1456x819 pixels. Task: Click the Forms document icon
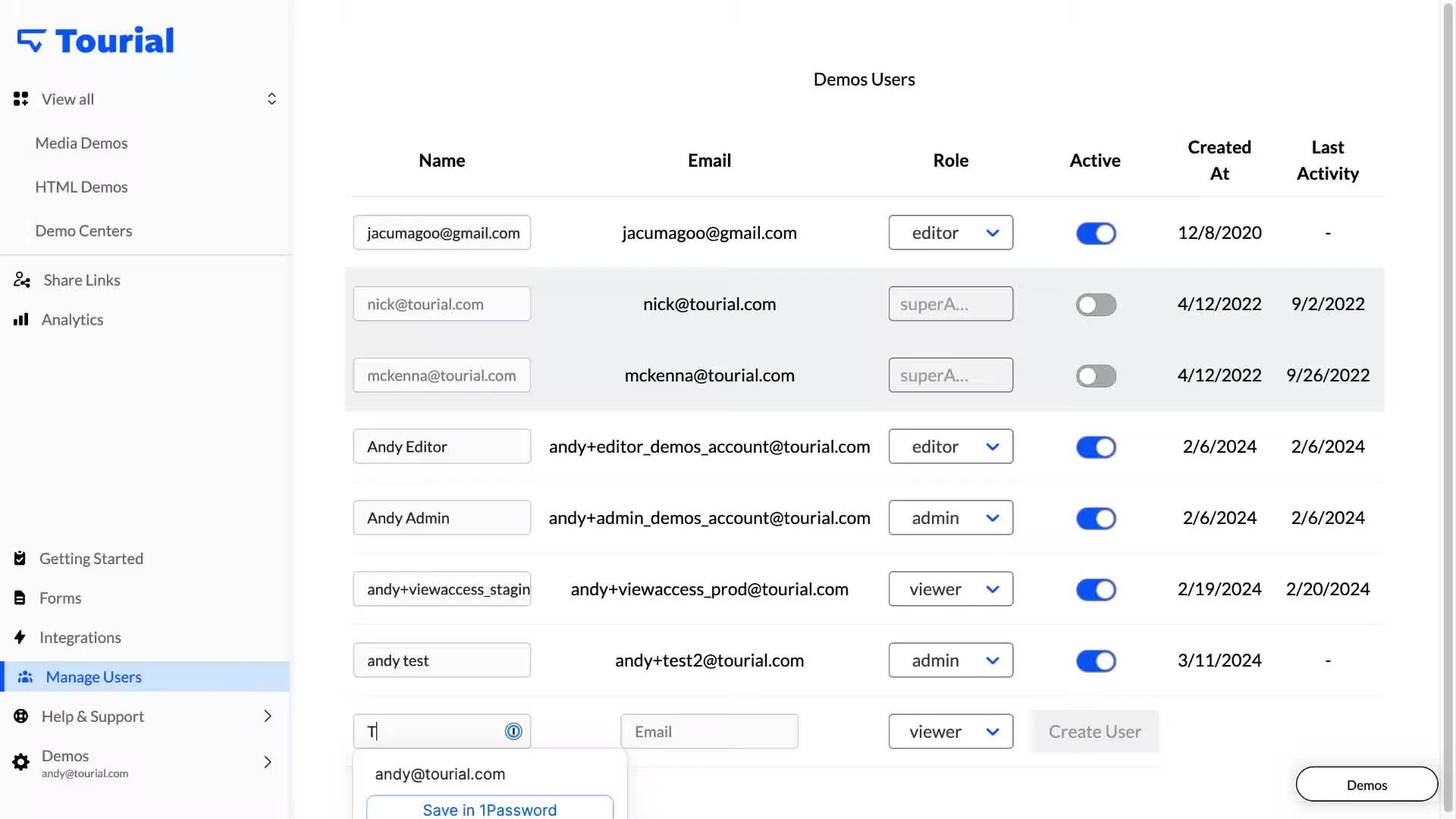coord(20,598)
